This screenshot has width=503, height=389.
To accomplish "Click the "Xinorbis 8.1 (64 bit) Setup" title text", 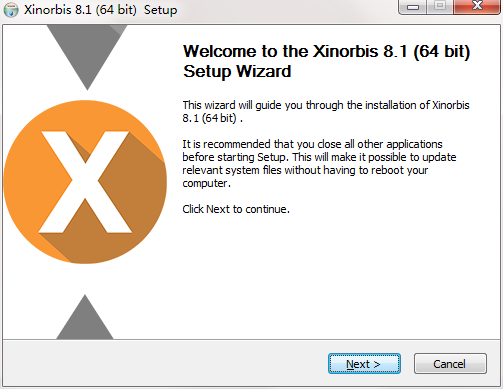I will pos(101,10).
